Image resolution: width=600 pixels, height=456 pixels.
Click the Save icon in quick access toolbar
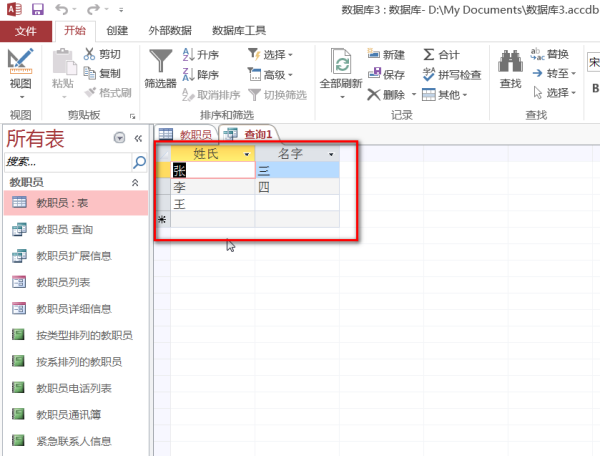coord(38,9)
